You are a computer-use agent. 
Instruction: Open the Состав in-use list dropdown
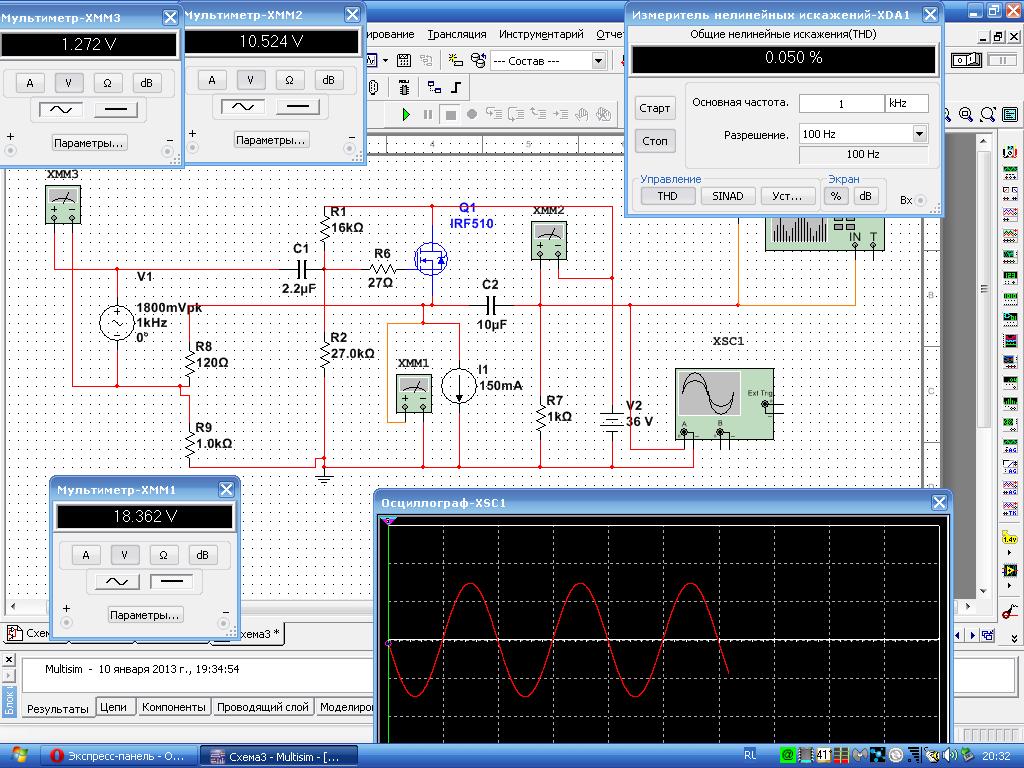point(598,61)
